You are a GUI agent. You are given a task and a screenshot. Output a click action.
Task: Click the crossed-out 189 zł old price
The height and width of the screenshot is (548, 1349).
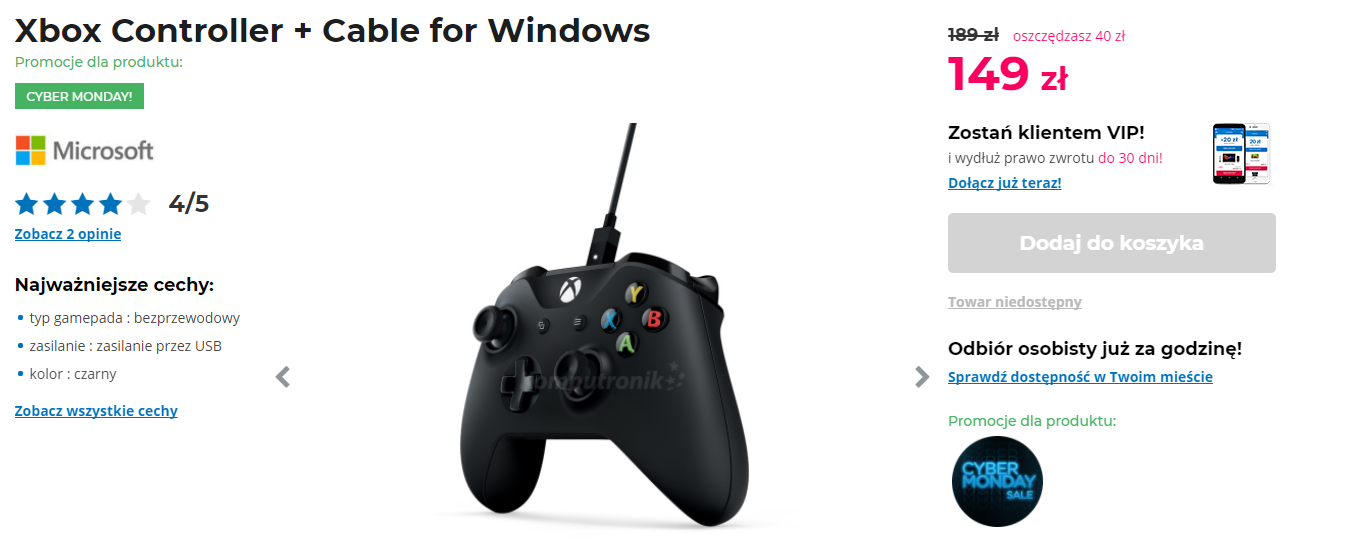click(973, 35)
